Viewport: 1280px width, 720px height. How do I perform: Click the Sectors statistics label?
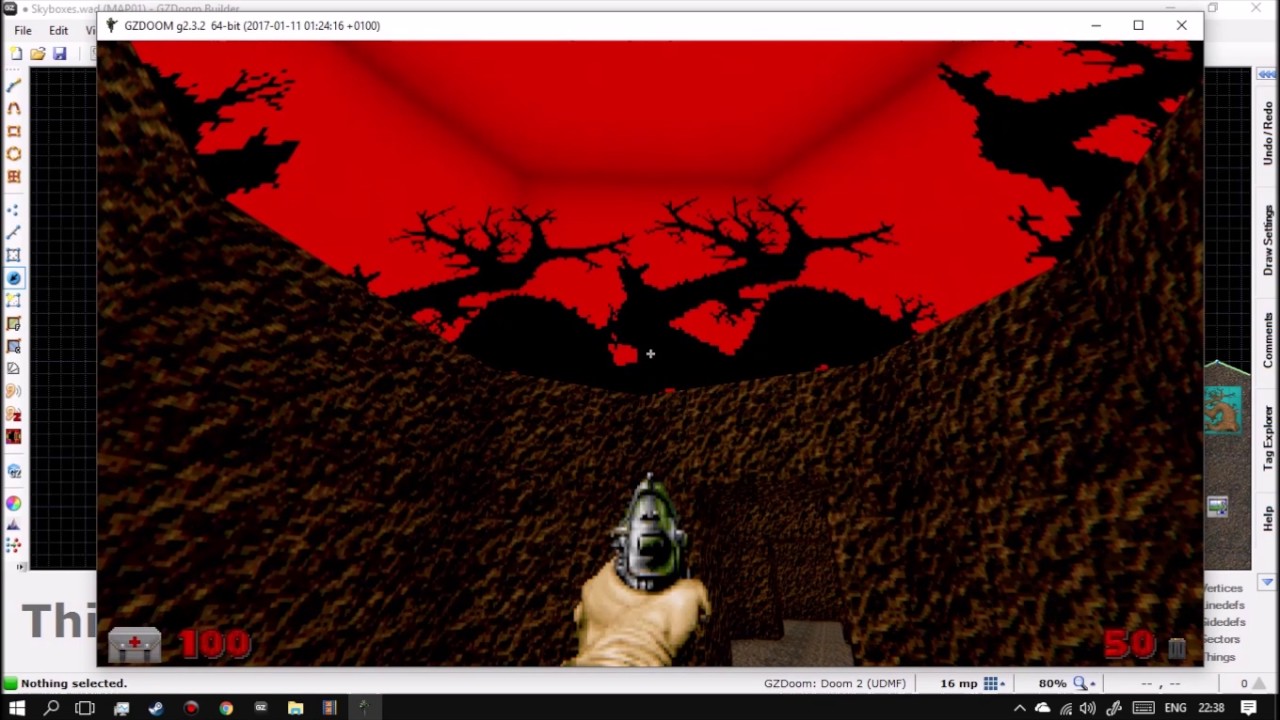point(1221,639)
